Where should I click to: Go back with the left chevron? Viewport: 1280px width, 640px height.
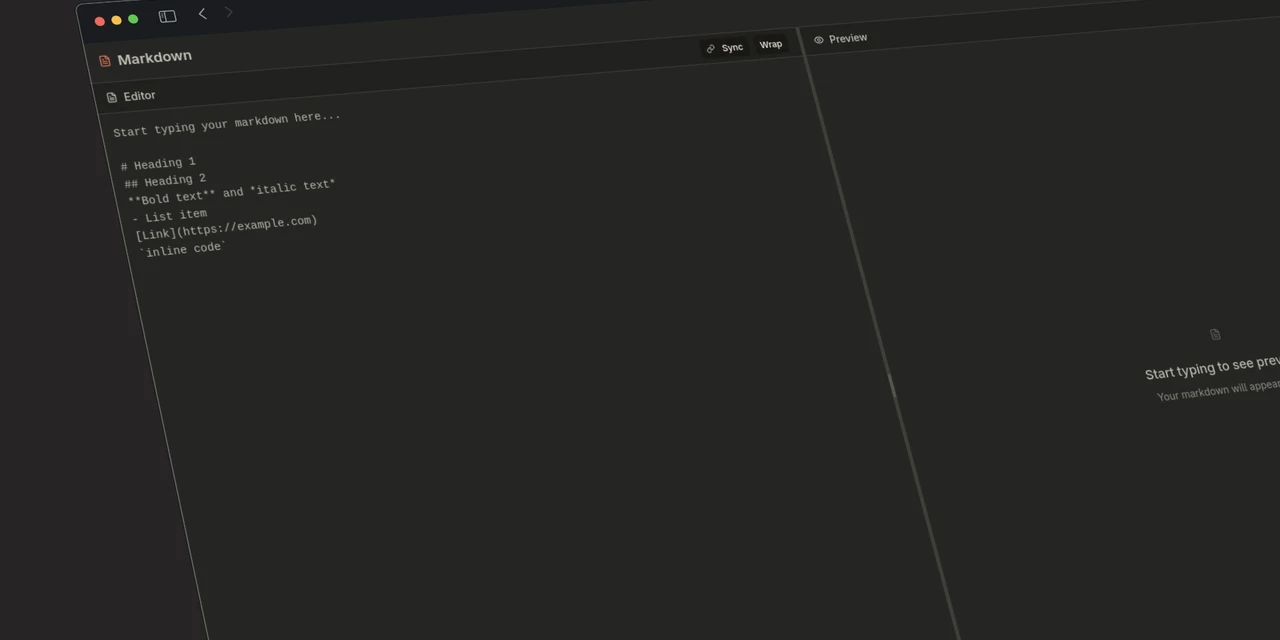coord(202,13)
